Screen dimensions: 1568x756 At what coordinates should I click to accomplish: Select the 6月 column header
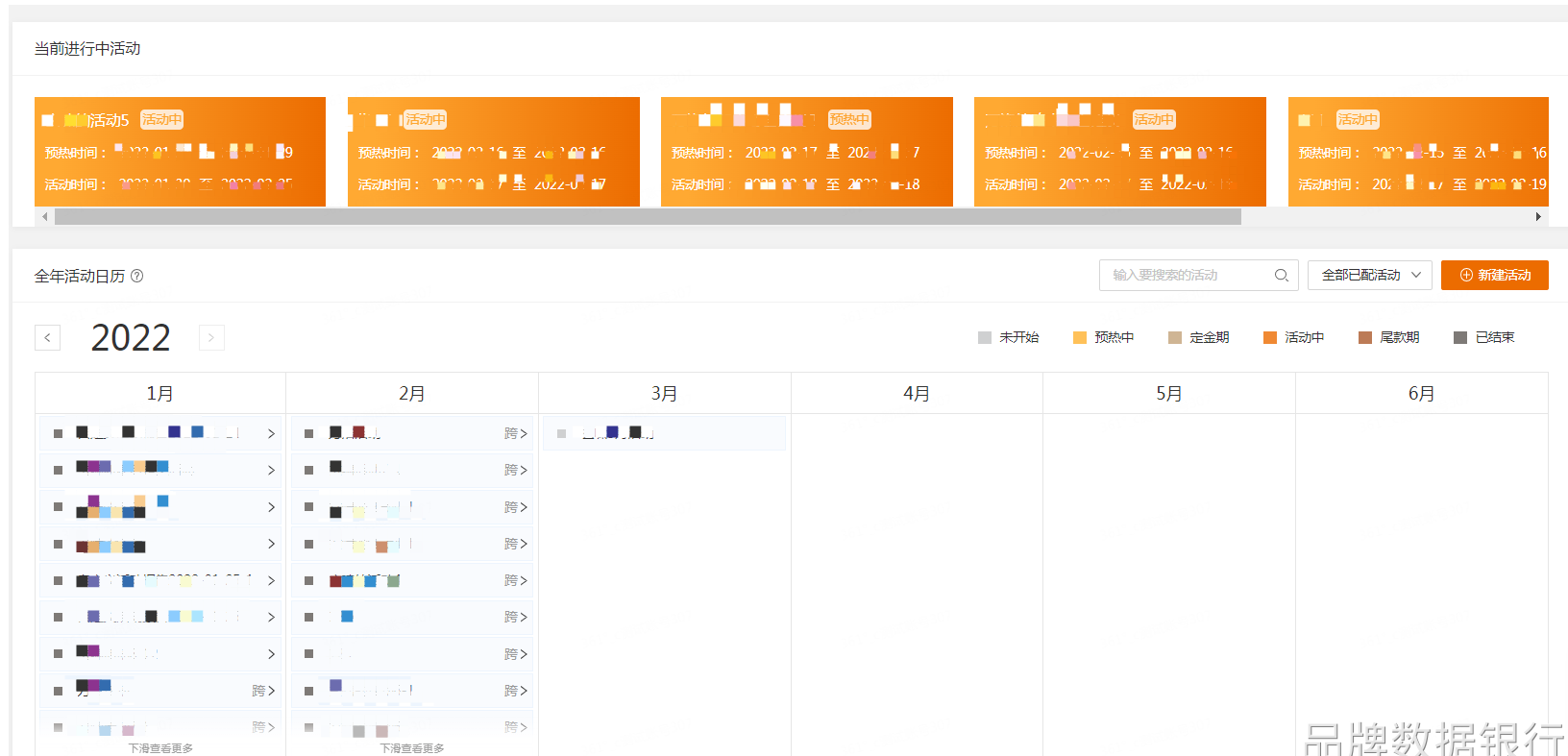coord(1421,394)
